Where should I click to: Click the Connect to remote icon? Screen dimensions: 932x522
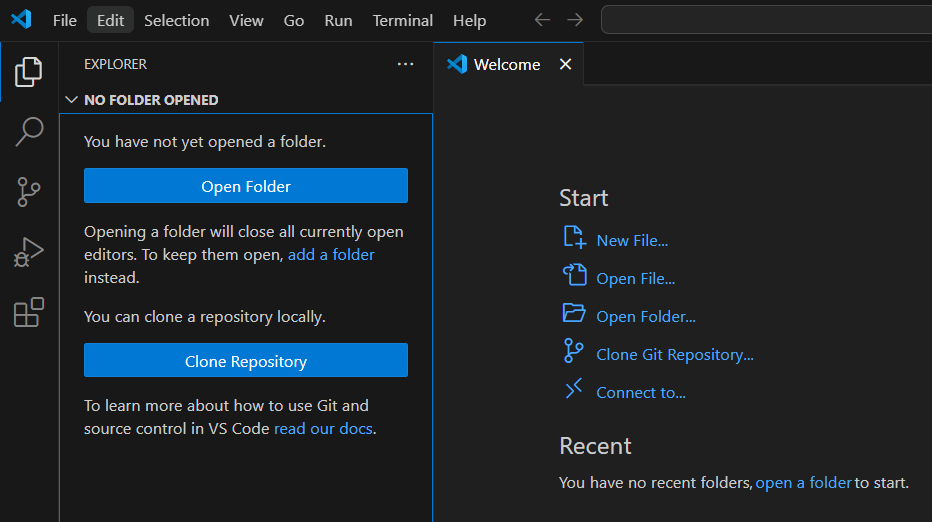[574, 389]
